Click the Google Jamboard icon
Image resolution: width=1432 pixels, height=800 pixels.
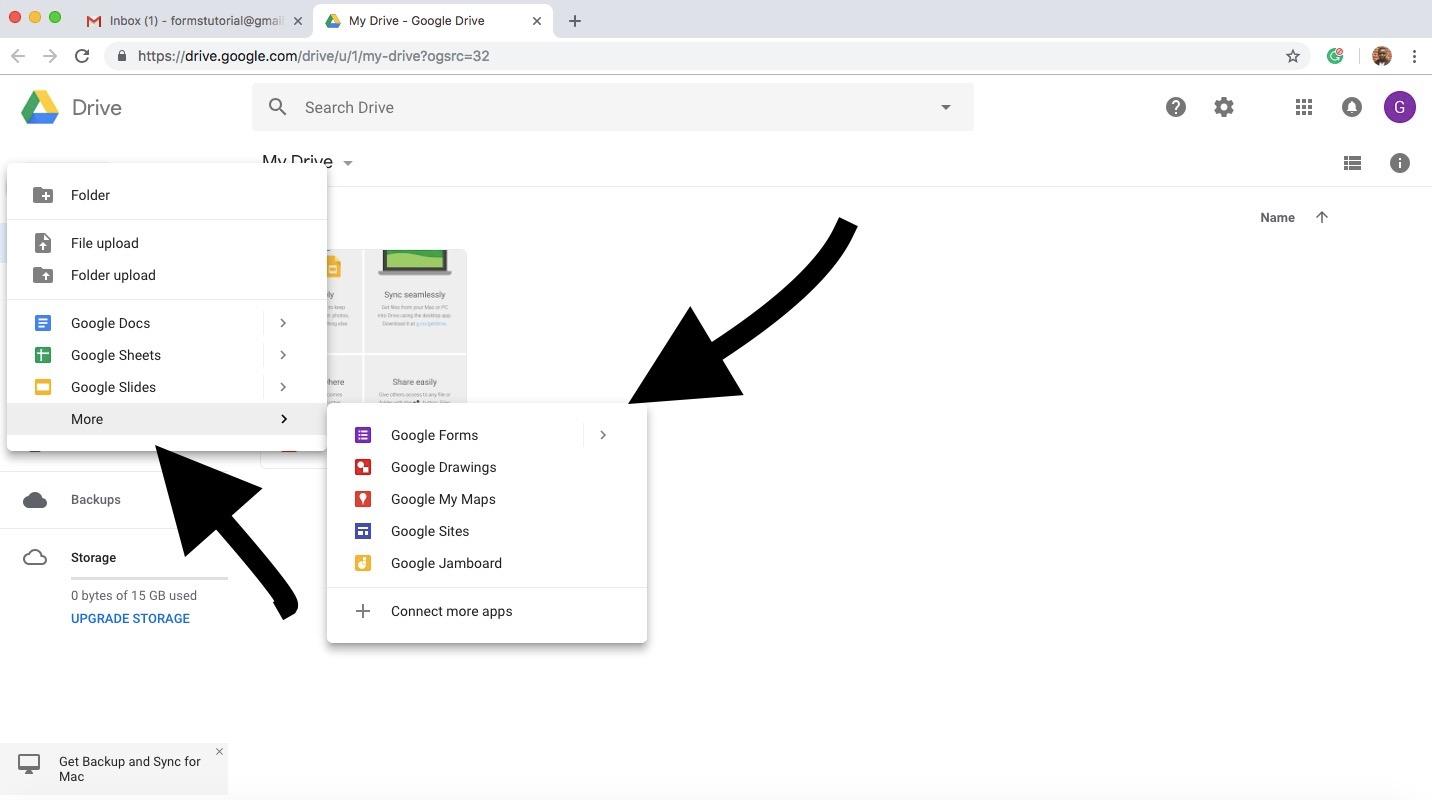(x=363, y=563)
